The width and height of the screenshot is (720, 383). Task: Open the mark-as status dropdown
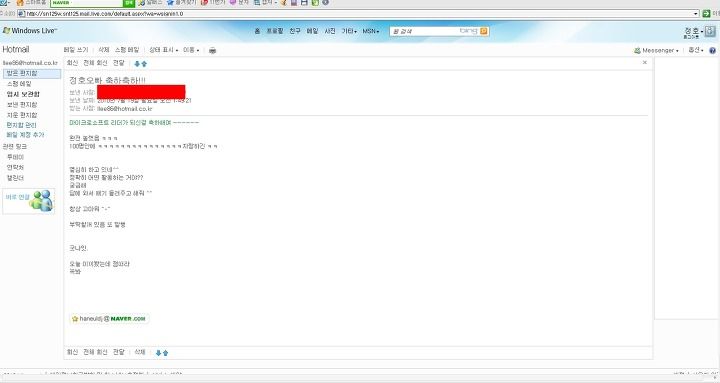pos(163,50)
